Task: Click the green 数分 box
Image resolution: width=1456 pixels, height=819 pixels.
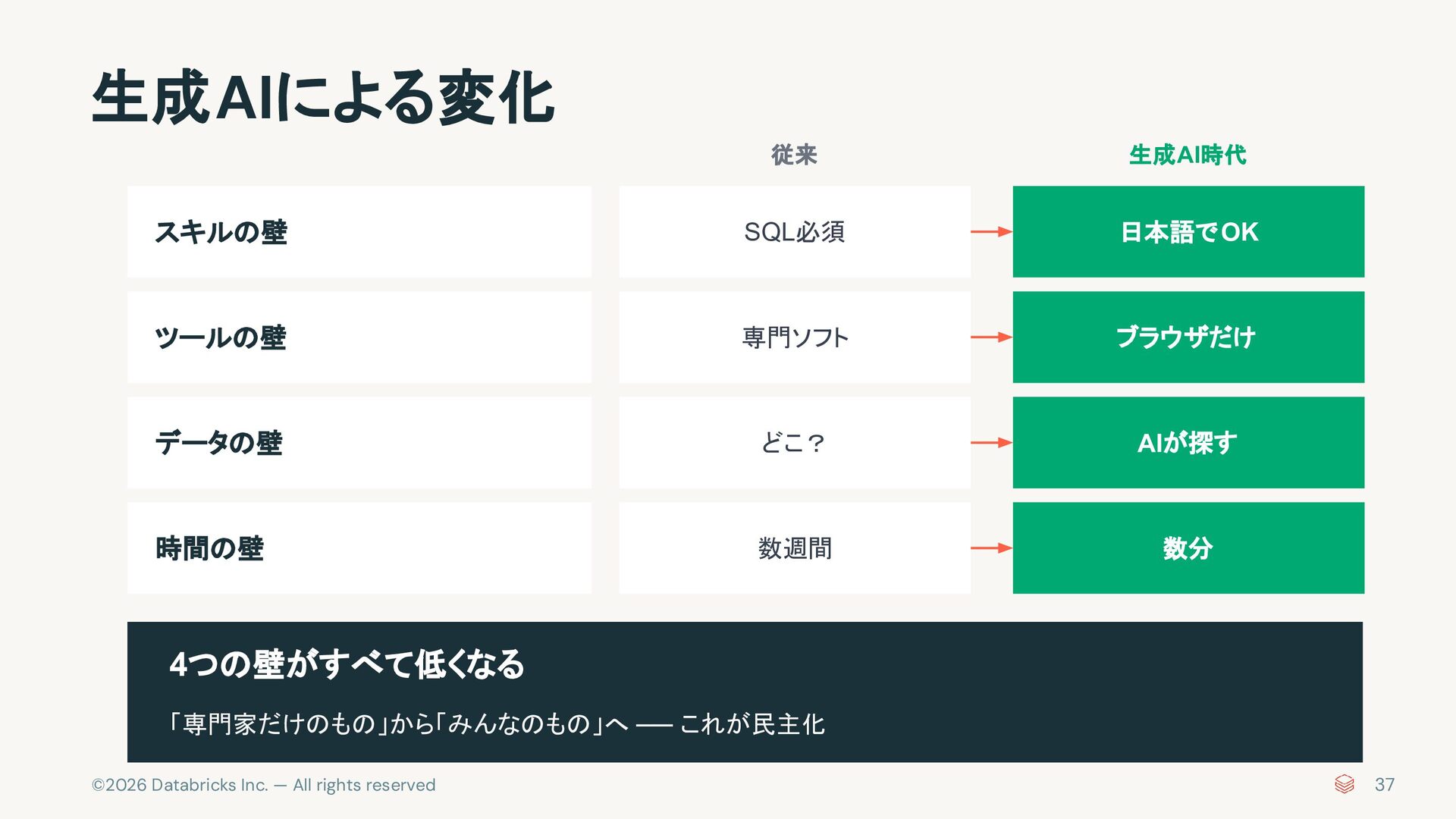Action: [1188, 548]
